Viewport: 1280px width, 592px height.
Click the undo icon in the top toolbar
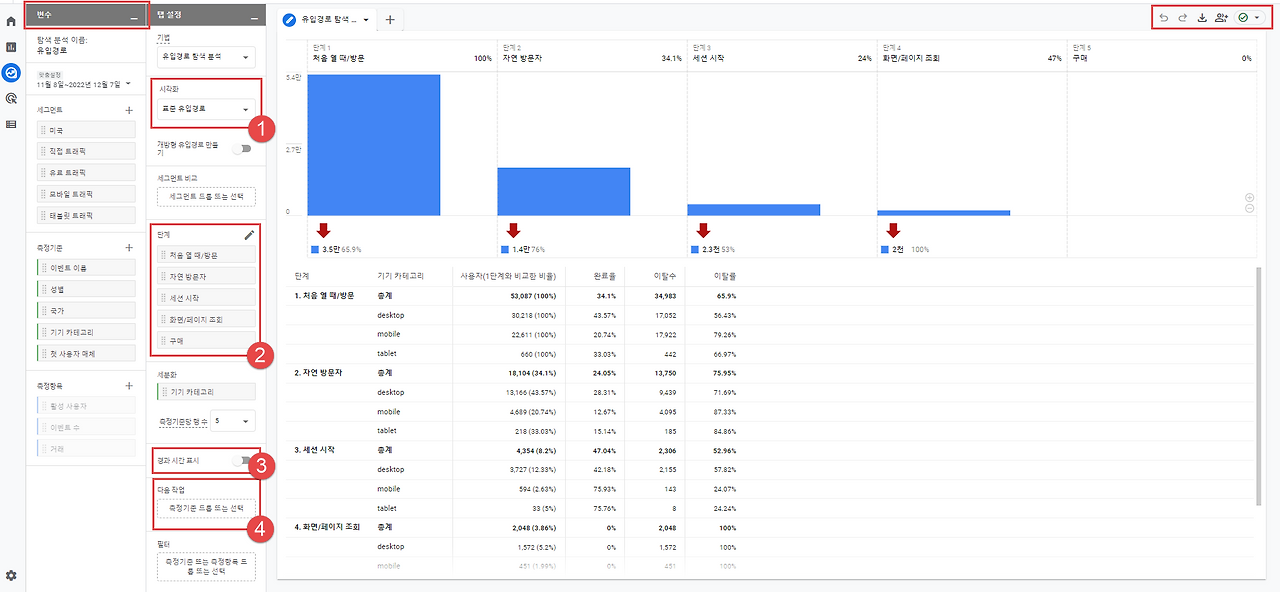click(1163, 17)
